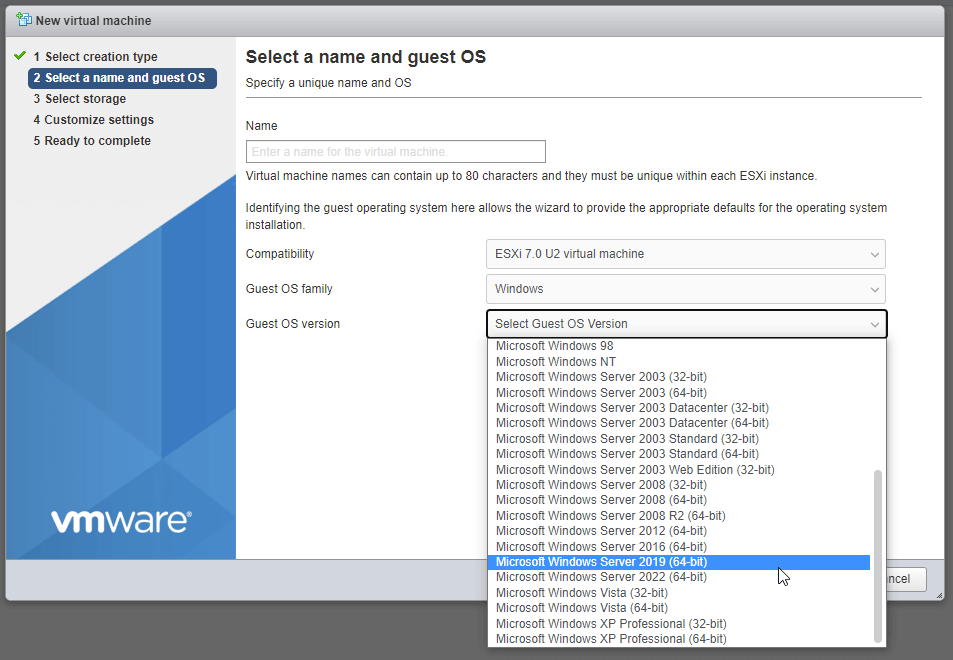Select Microsoft Windows Server 2003 (32-bit)
Screen dimensions: 953x660
pyautogui.click(x=679, y=377)
